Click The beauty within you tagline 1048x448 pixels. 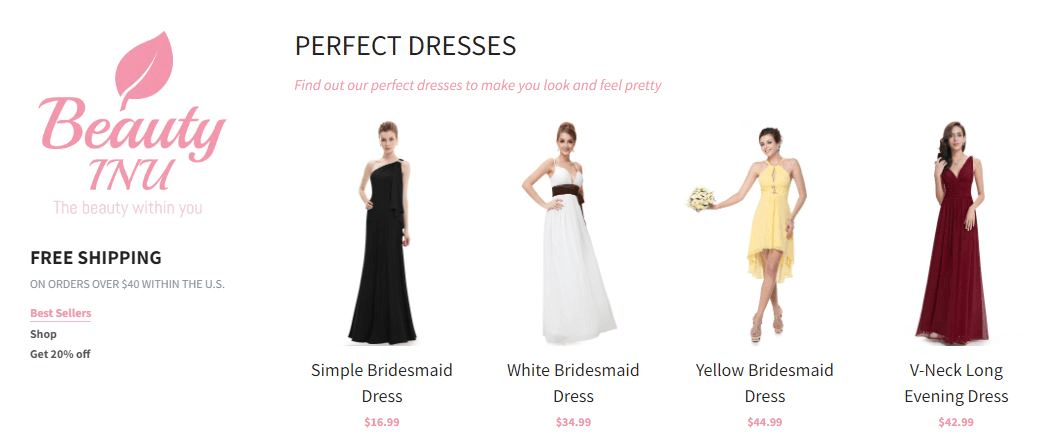point(128,208)
